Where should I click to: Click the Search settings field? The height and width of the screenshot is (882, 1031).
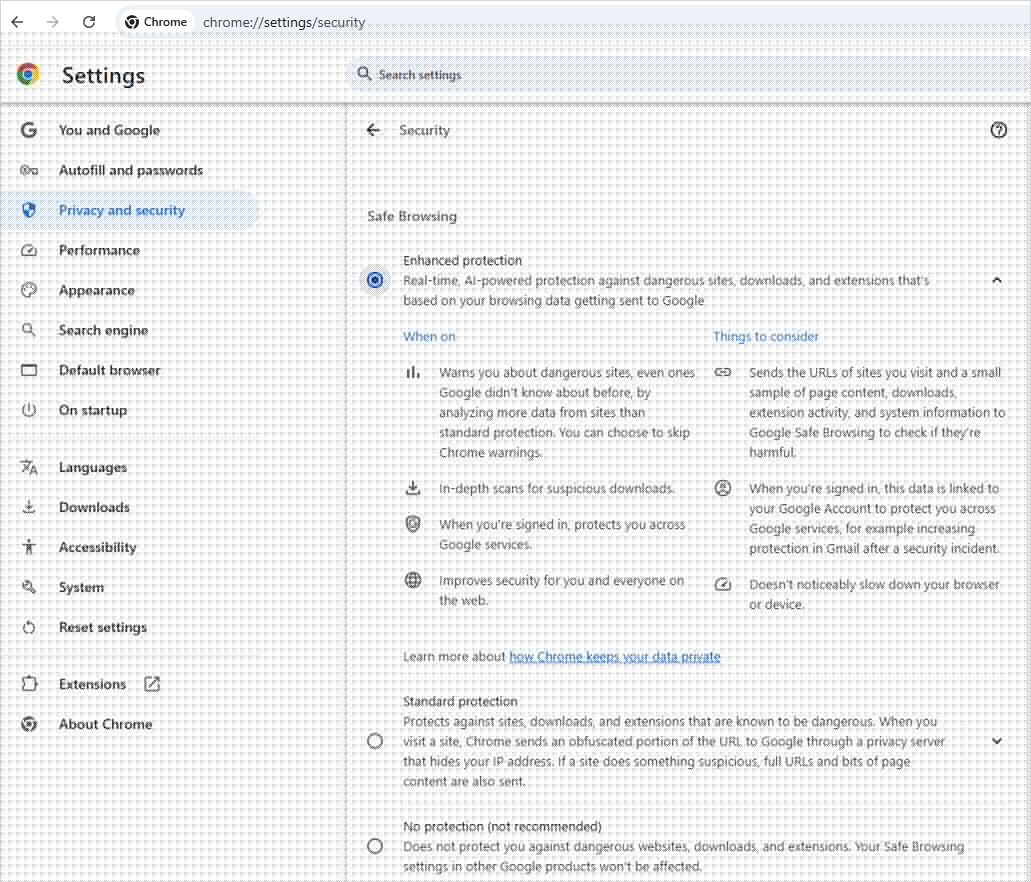point(688,74)
